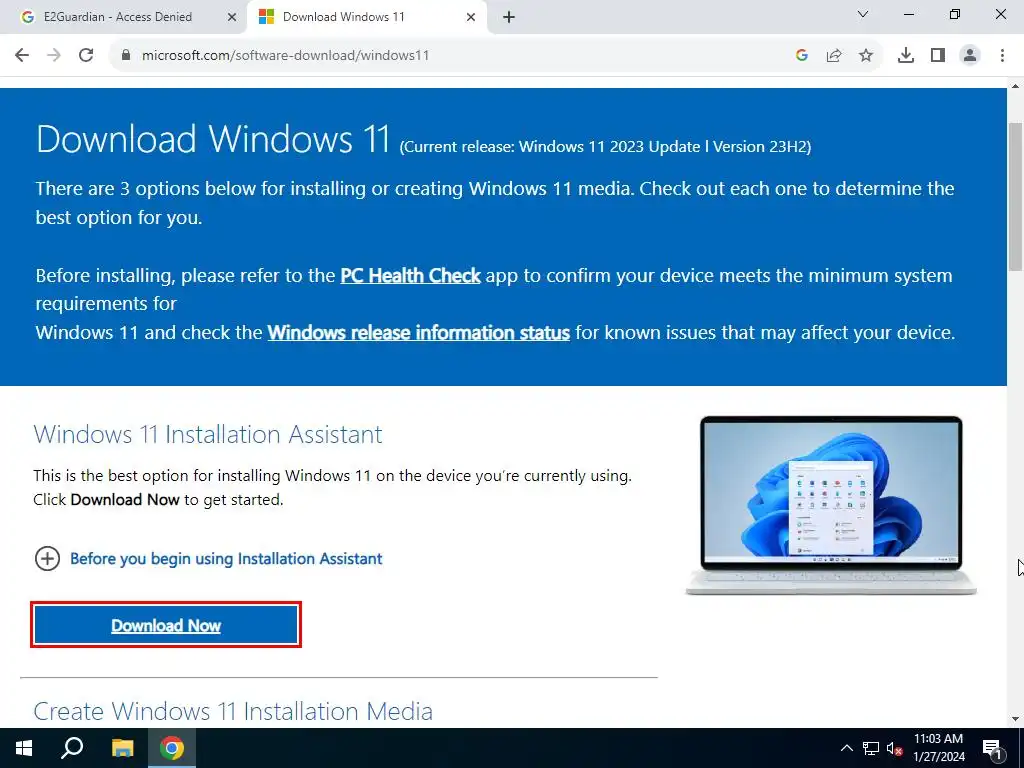Open taskbar search magnifier

click(72, 748)
